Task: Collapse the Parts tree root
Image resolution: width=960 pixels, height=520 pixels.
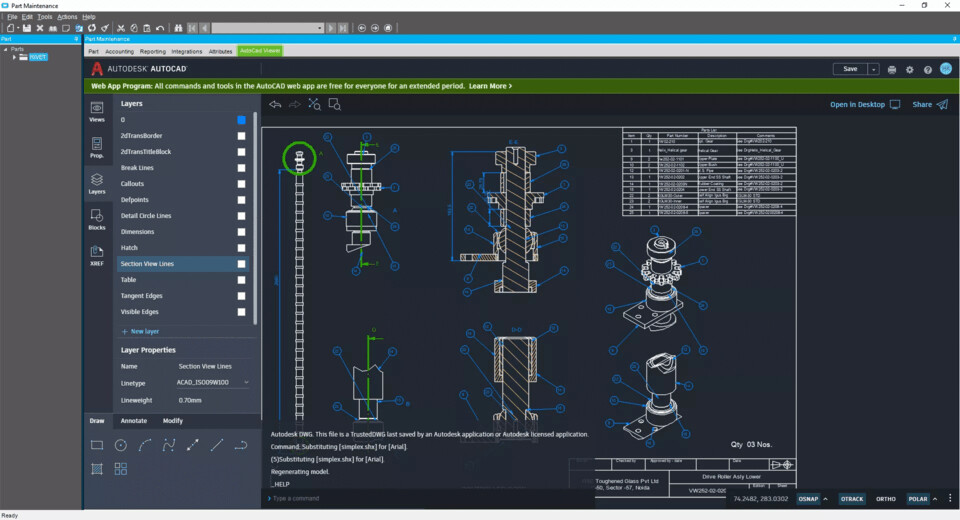Action: (x=6, y=49)
